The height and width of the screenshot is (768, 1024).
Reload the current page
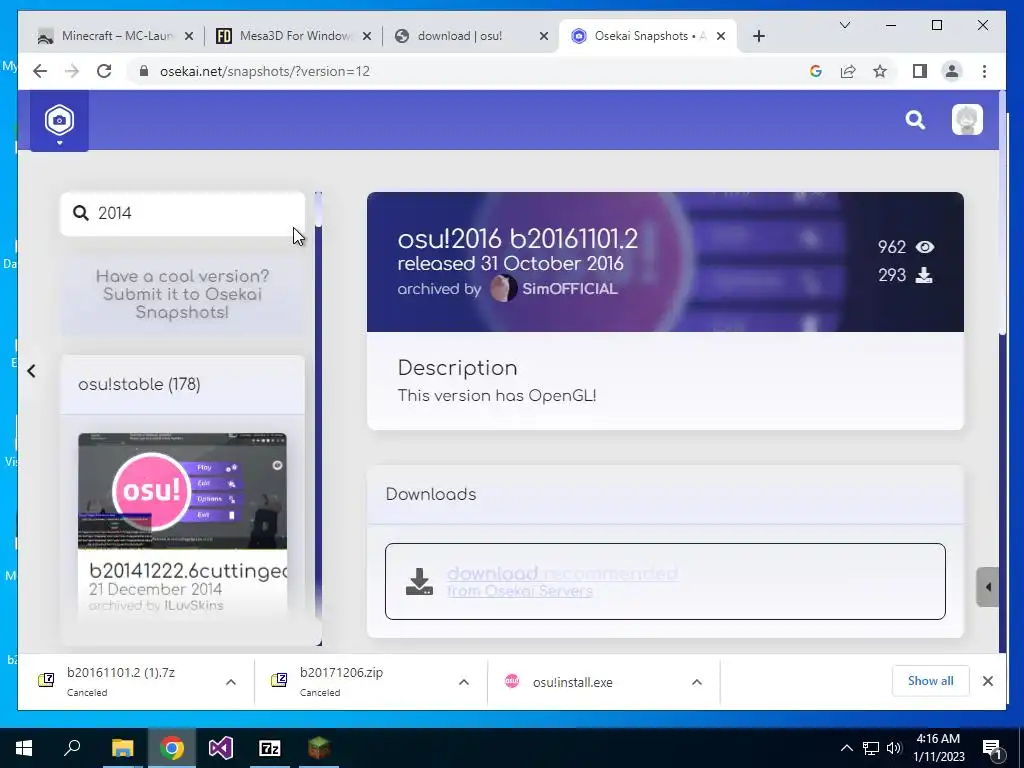(104, 71)
